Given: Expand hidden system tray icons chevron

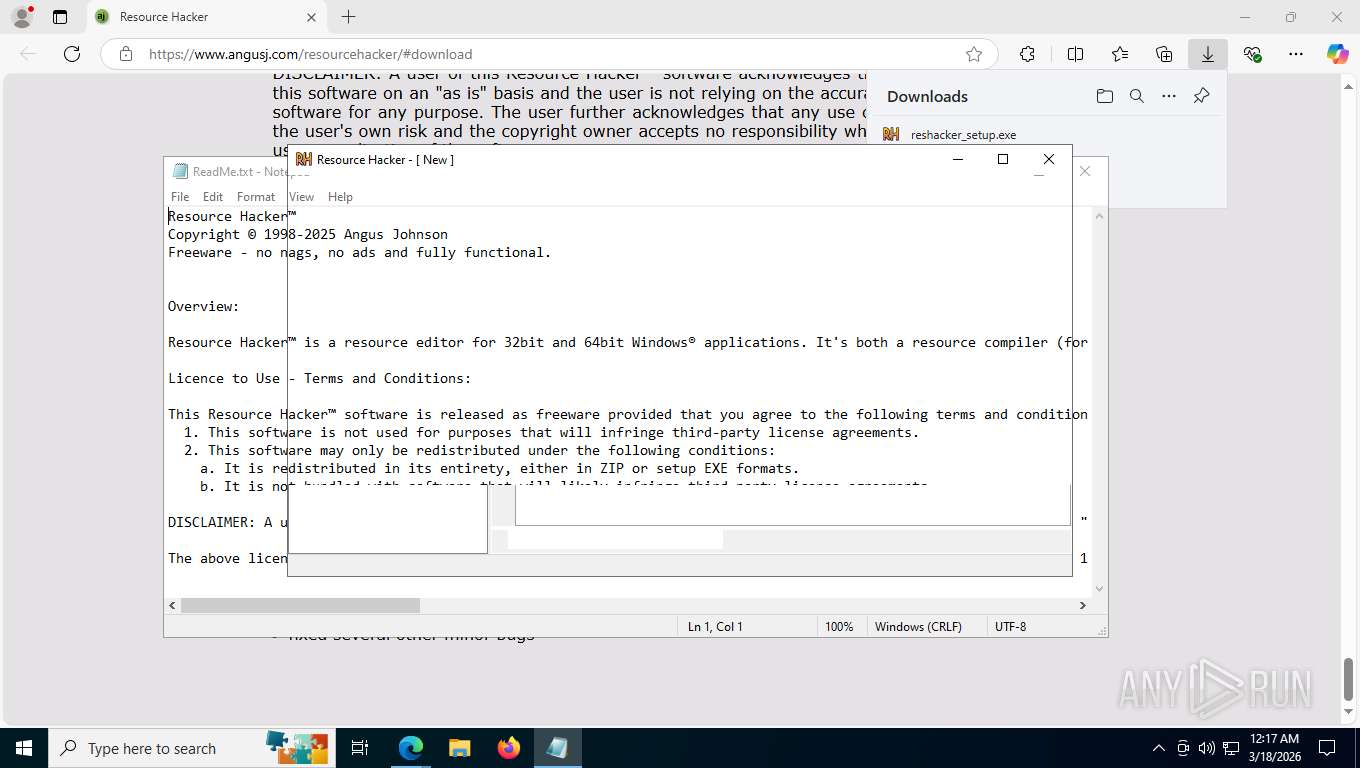Looking at the screenshot, I should click(x=1159, y=748).
